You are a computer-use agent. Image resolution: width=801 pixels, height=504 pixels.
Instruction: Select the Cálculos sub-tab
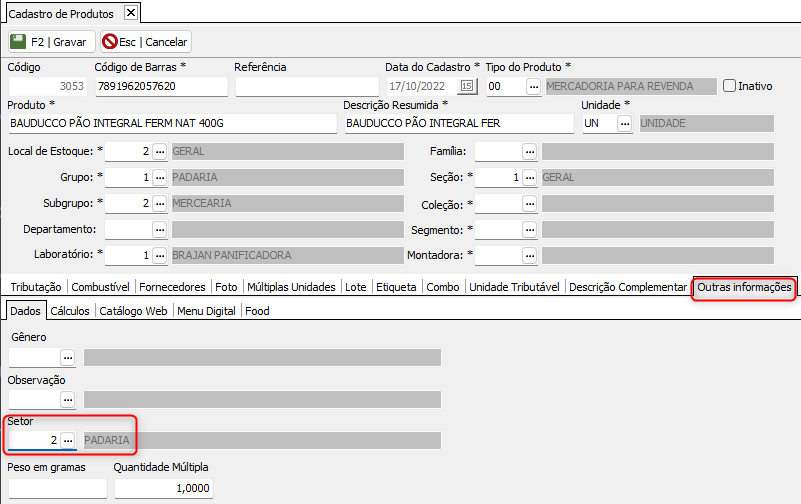coord(70,311)
